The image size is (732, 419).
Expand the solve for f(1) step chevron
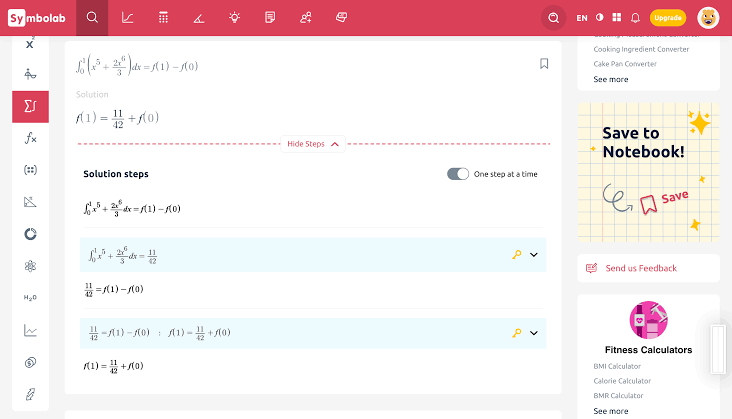pos(534,333)
